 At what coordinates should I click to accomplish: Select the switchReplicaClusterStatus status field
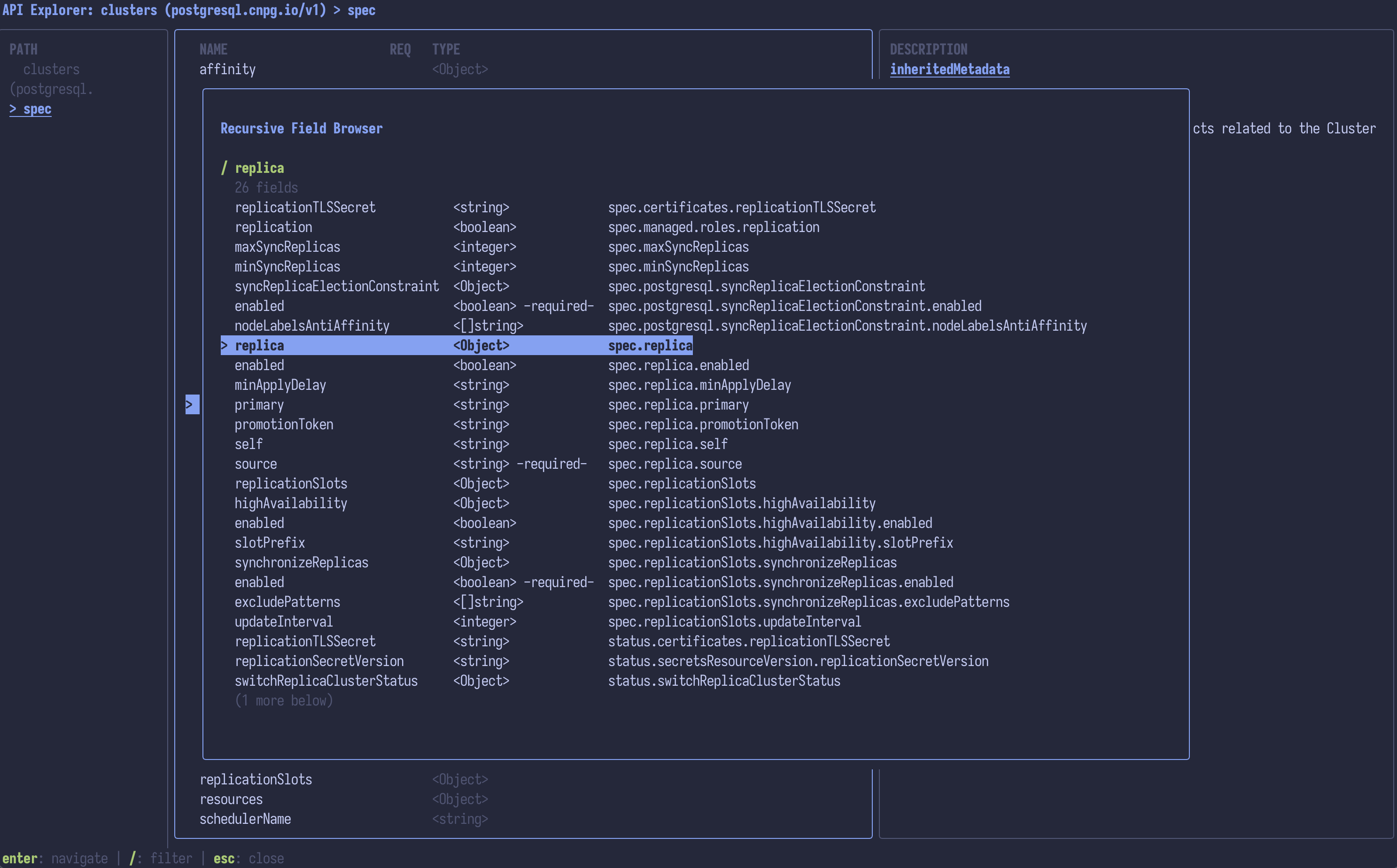pos(326,681)
